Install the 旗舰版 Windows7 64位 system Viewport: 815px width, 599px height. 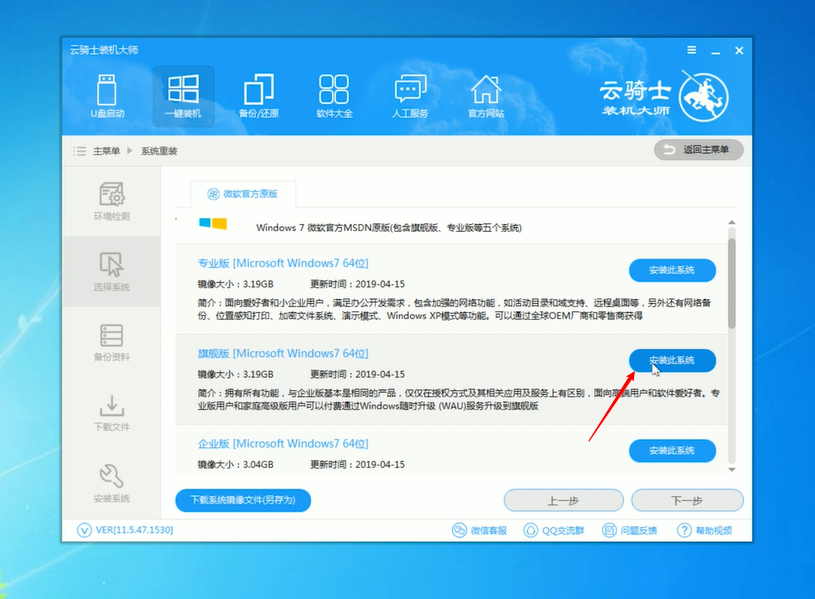672,360
